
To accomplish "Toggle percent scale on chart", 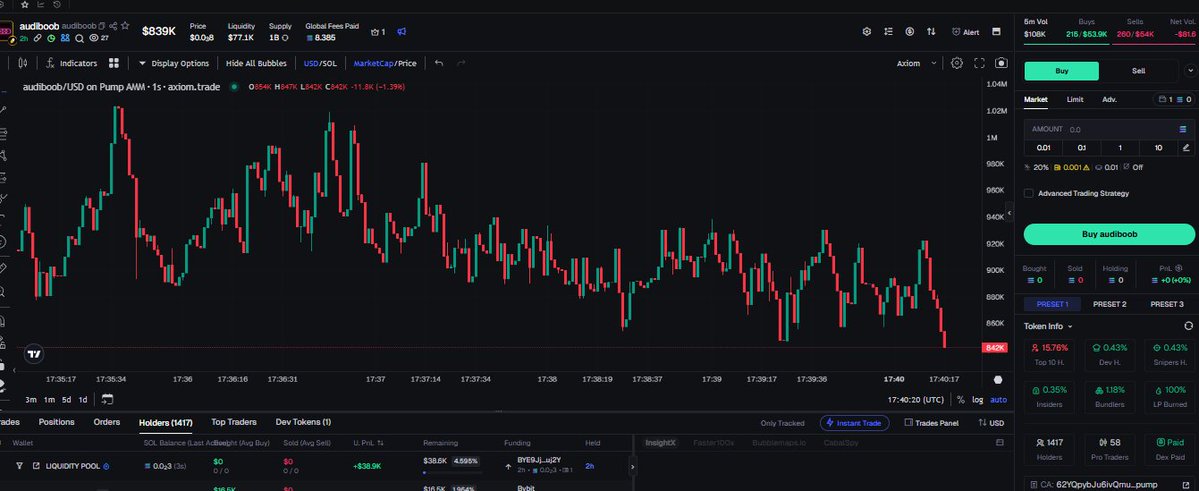I will point(960,399).
